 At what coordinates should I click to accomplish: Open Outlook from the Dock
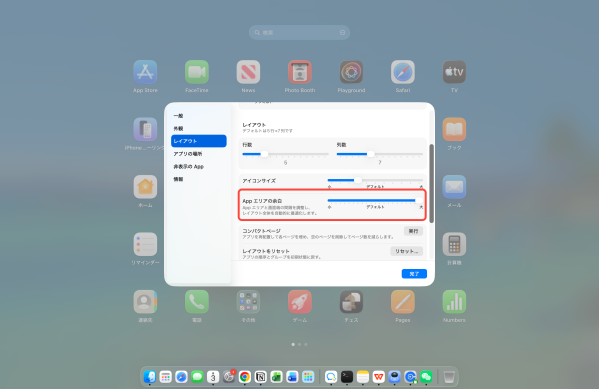pos(292,377)
